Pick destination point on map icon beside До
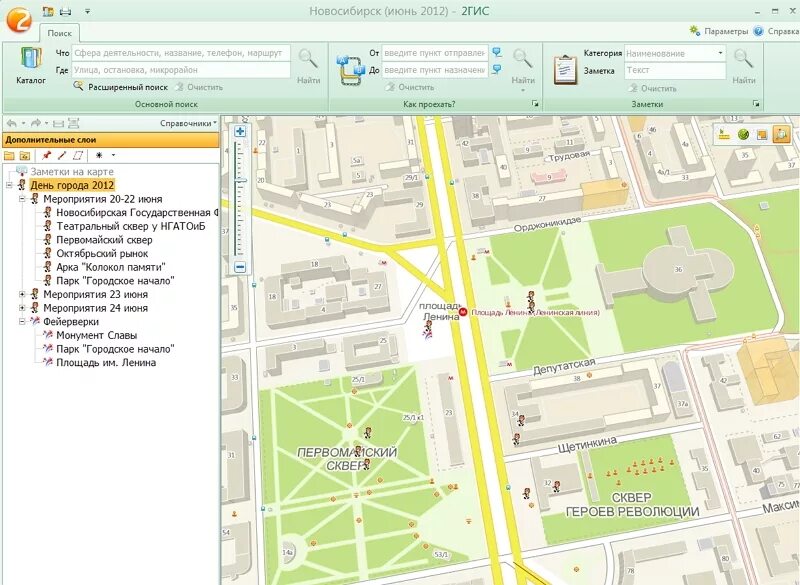This screenshot has height=585, width=800. coord(496,69)
